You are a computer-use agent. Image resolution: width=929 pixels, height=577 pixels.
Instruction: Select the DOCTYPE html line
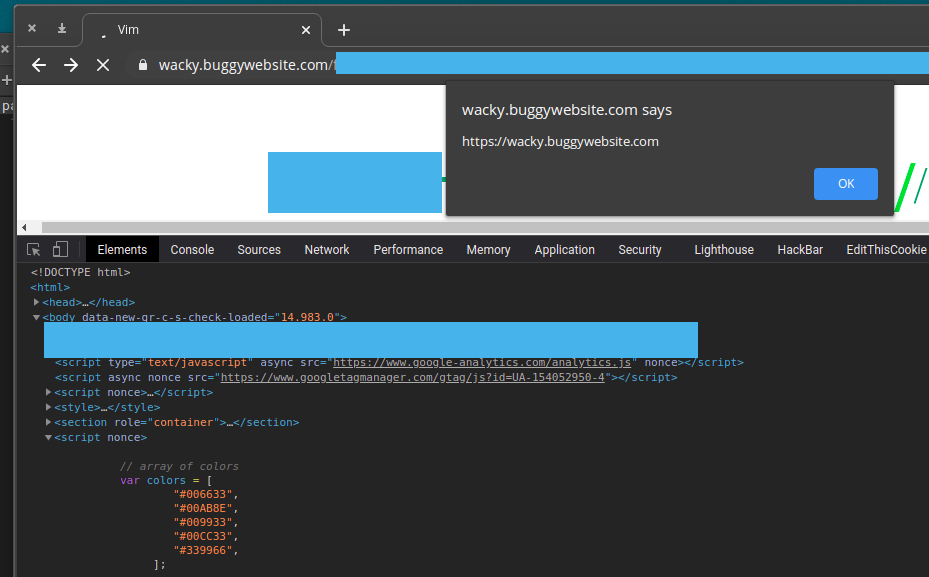pyautogui.click(x=81, y=272)
